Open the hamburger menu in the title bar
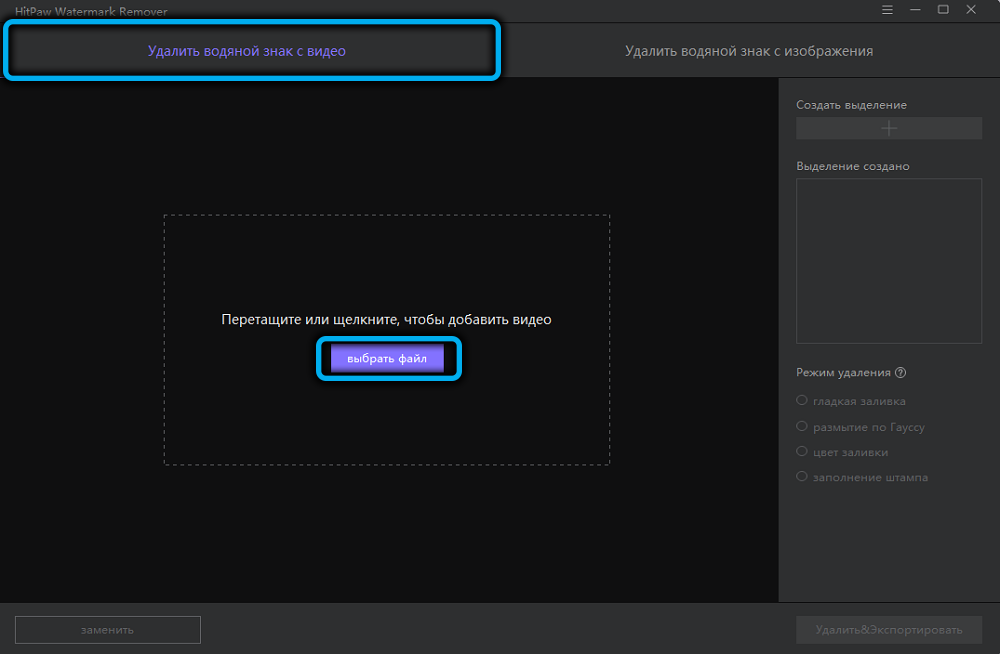The image size is (1000, 654). [x=888, y=9]
